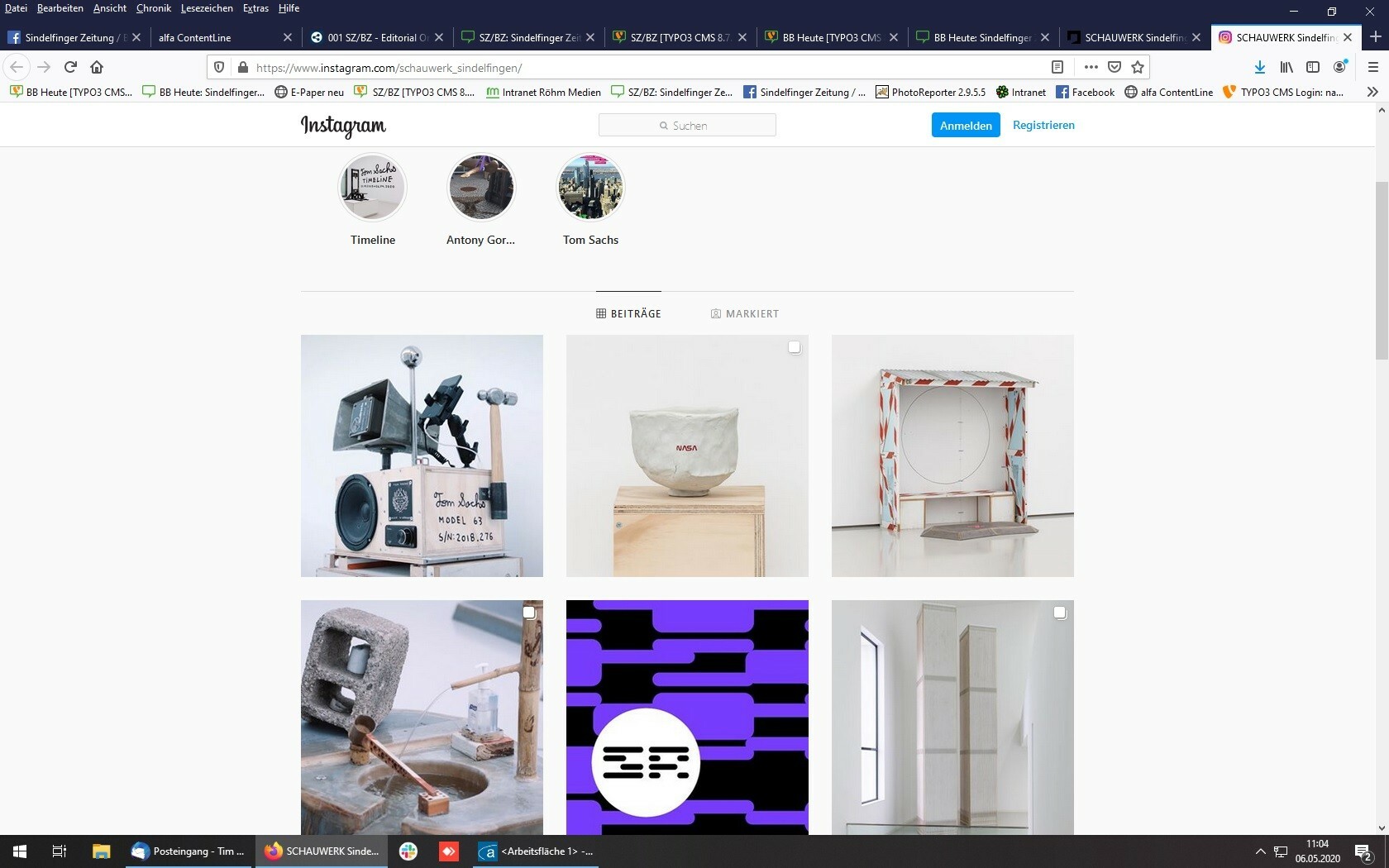
Task: Expand the bookmarks toolbar overflow chevron
Action: [1372, 92]
